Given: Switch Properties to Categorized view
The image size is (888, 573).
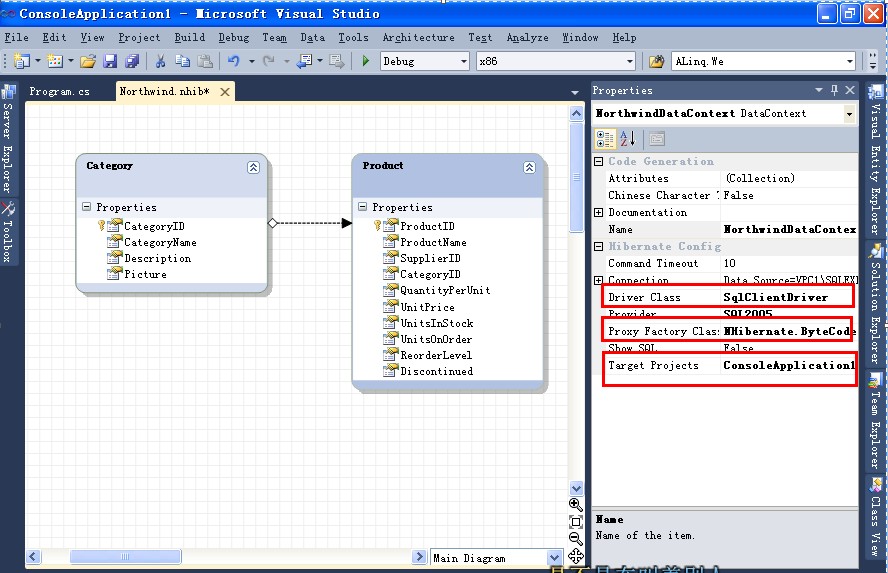Looking at the screenshot, I should point(605,139).
